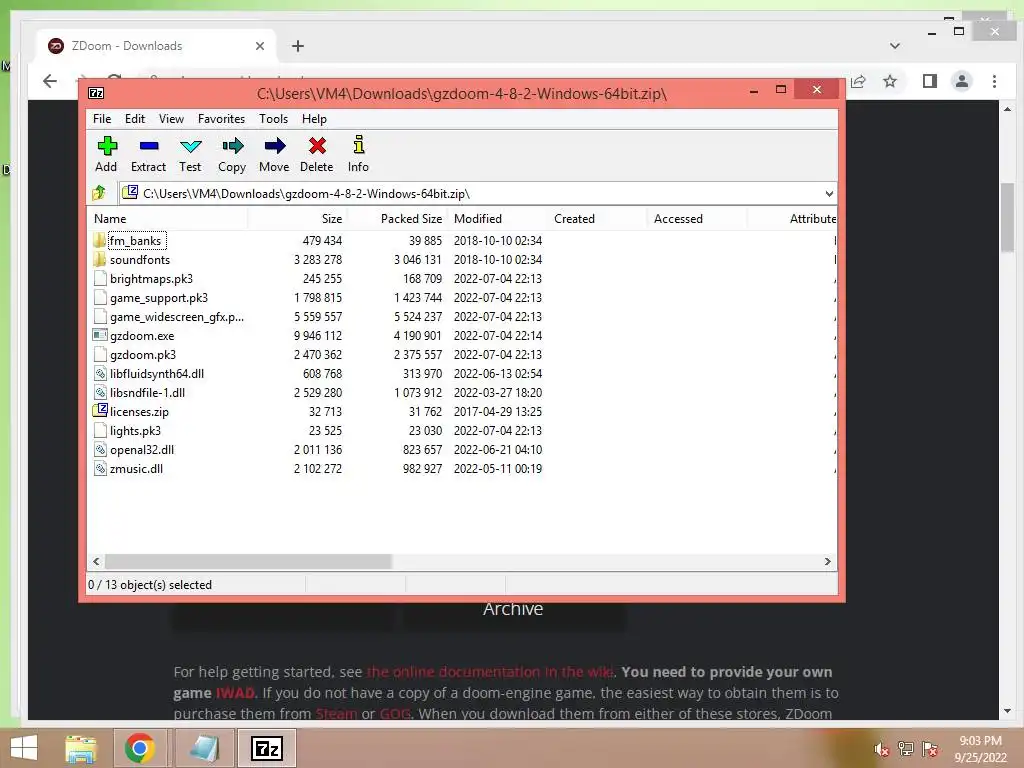Open a new Chrome tab

pyautogui.click(x=298, y=46)
